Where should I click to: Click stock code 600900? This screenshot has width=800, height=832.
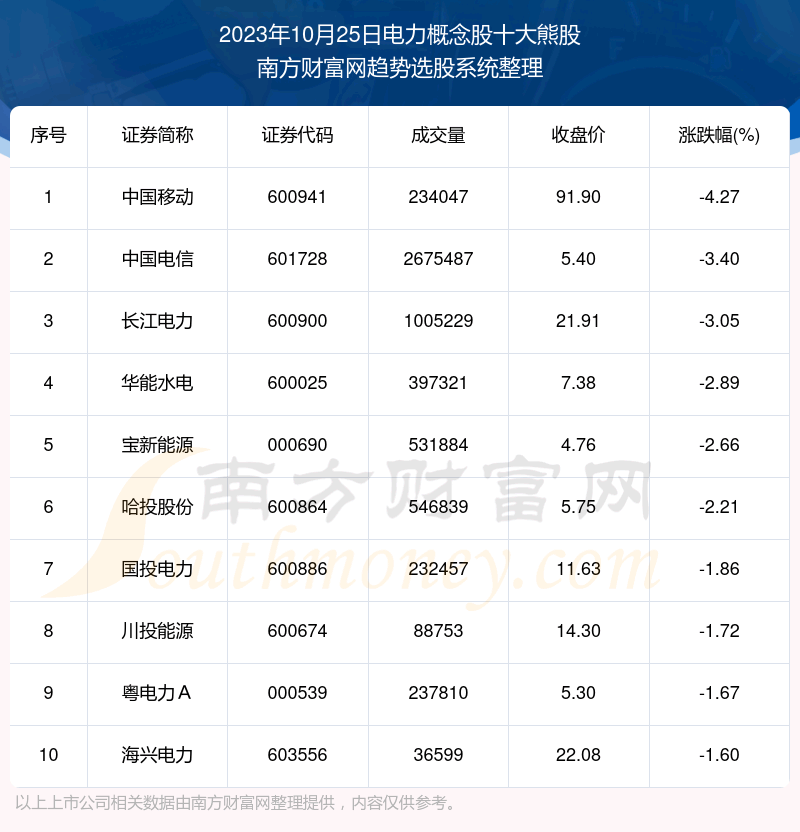297,321
